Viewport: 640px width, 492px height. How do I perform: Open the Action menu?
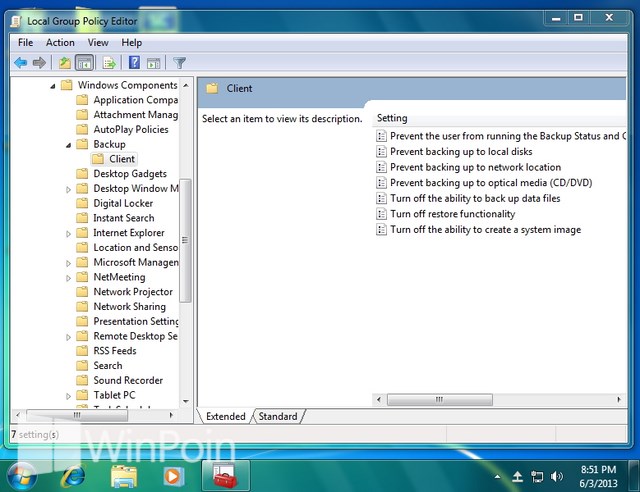[60, 42]
